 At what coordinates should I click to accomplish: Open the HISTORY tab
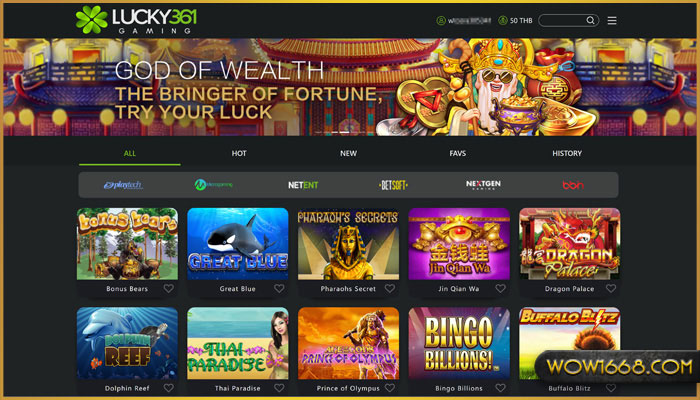[567, 153]
